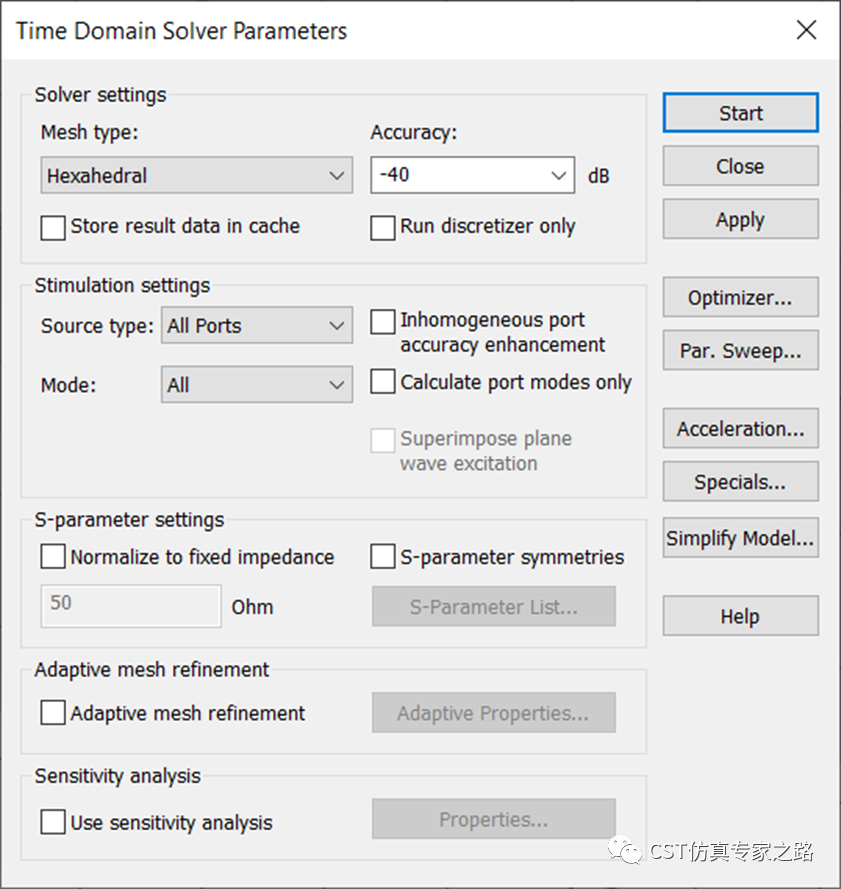Enable Inhomogeneous port accuracy enhancement
This screenshot has height=889, width=841.
[x=383, y=321]
